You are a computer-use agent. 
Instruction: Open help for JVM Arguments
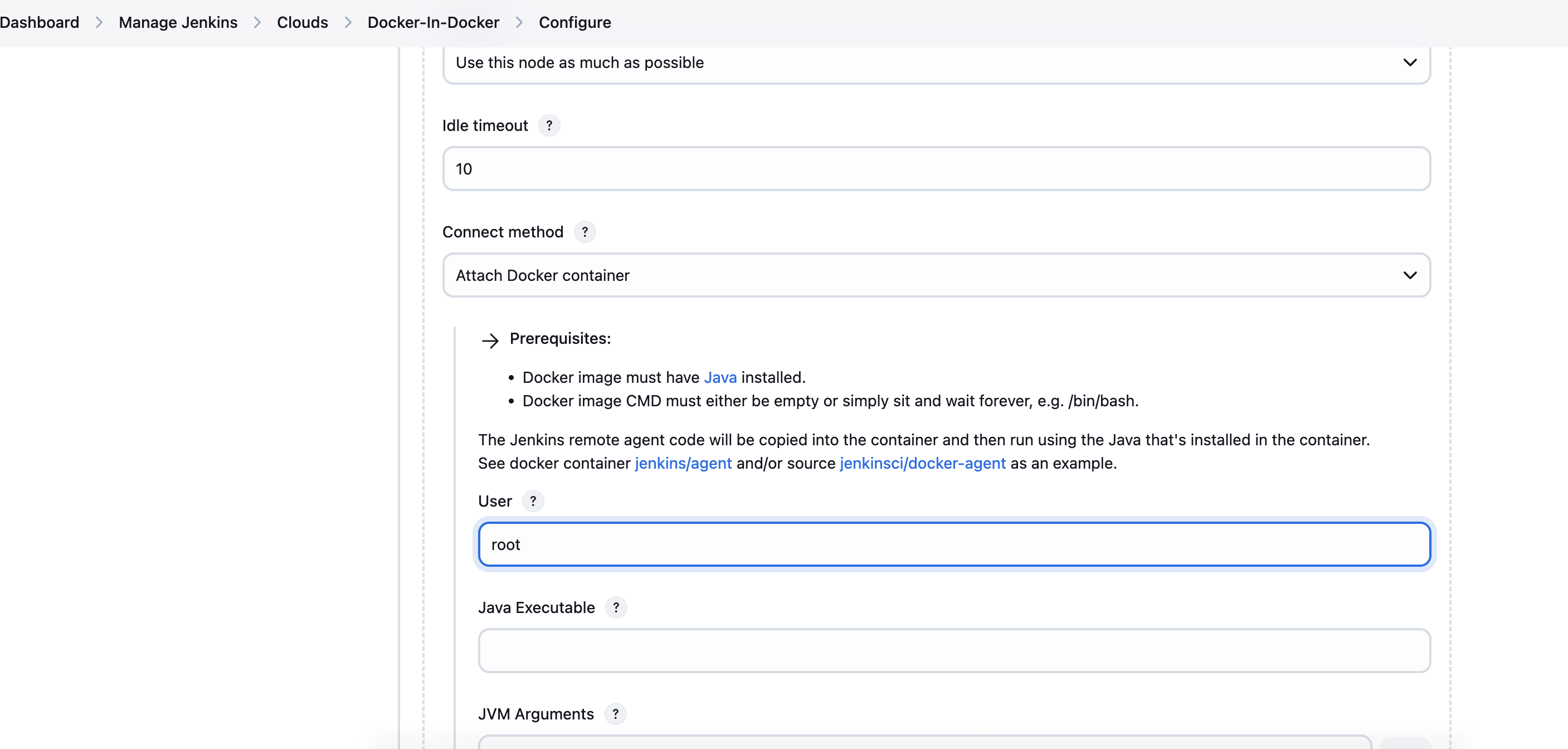point(615,714)
